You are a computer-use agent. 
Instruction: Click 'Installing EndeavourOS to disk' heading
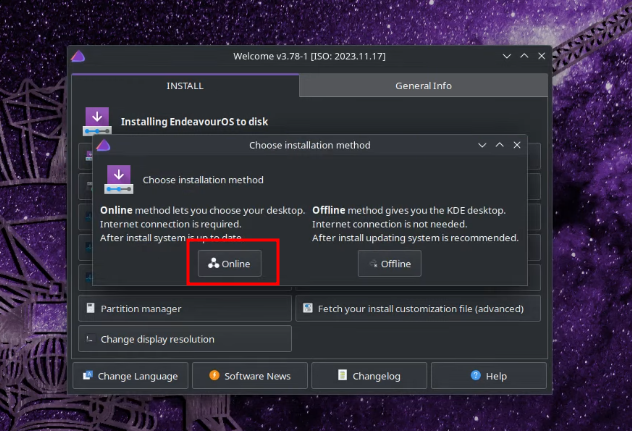point(194,121)
